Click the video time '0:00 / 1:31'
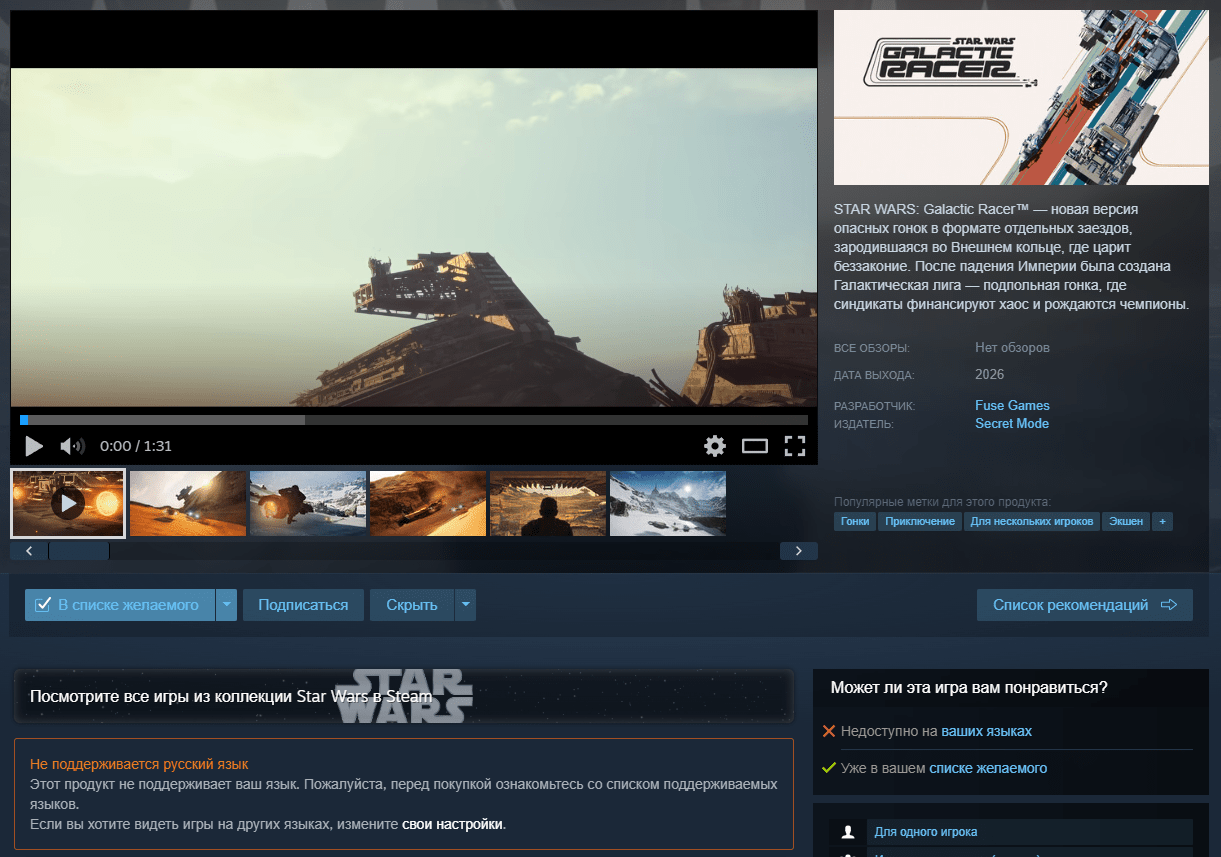The height and width of the screenshot is (857, 1221). coord(136,446)
